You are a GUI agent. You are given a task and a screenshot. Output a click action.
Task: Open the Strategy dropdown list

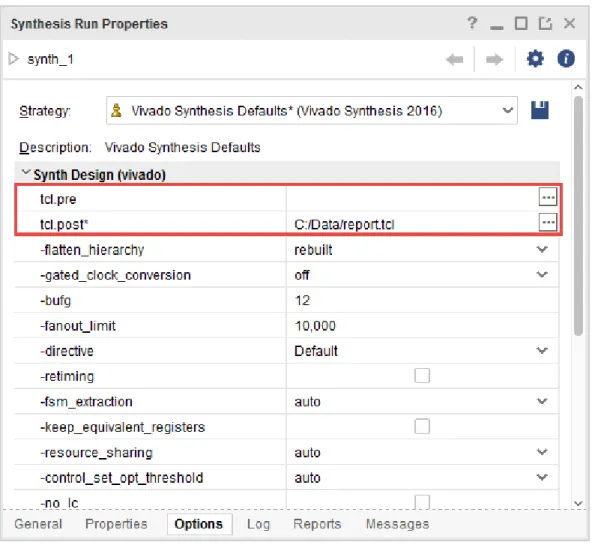tap(508, 111)
